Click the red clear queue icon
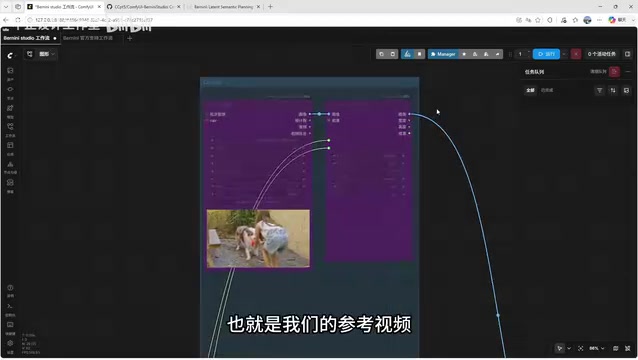 [614, 72]
